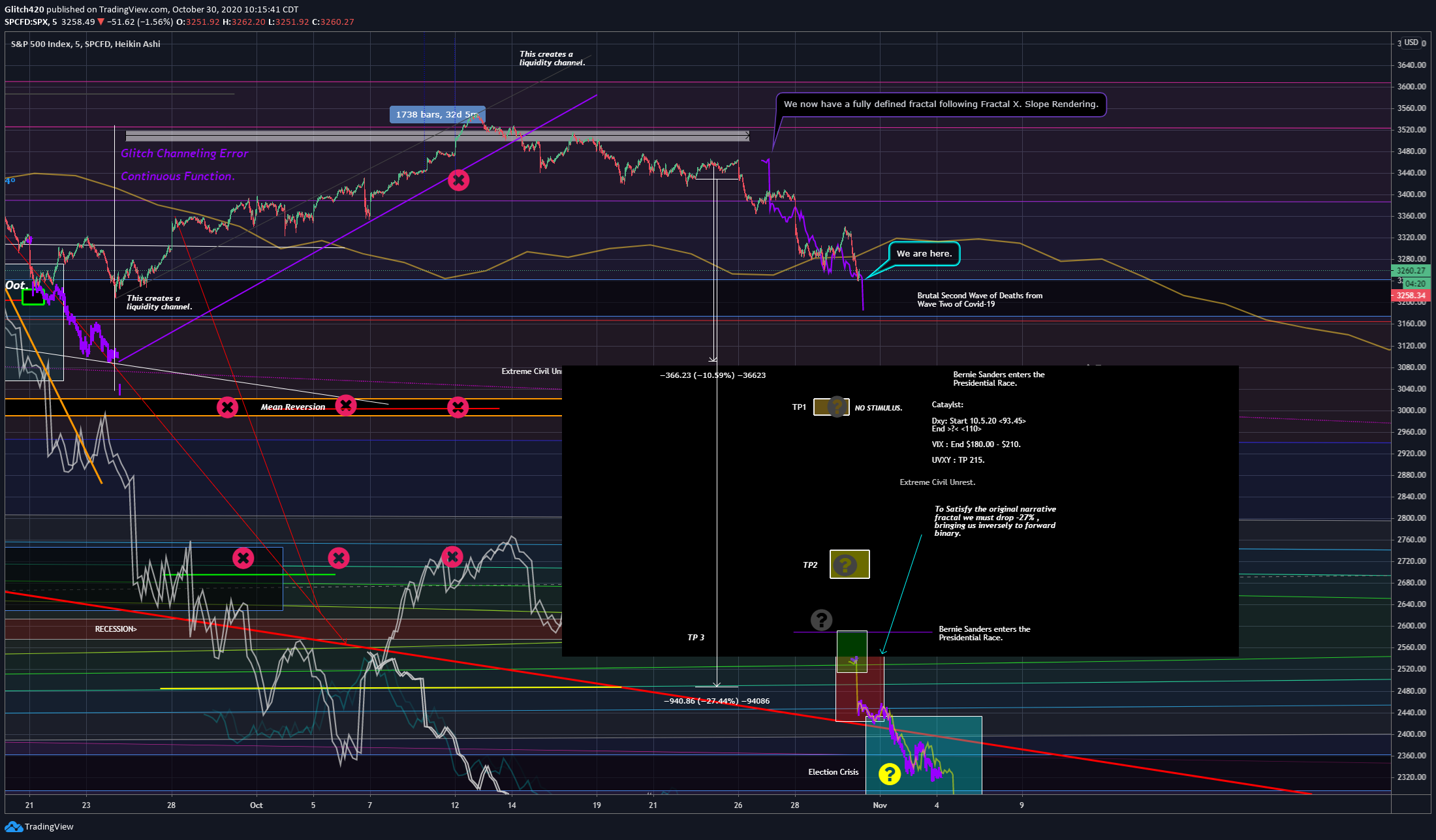Click the '26' date on time axis
This screenshot has width=1436, height=840.
[x=738, y=805]
